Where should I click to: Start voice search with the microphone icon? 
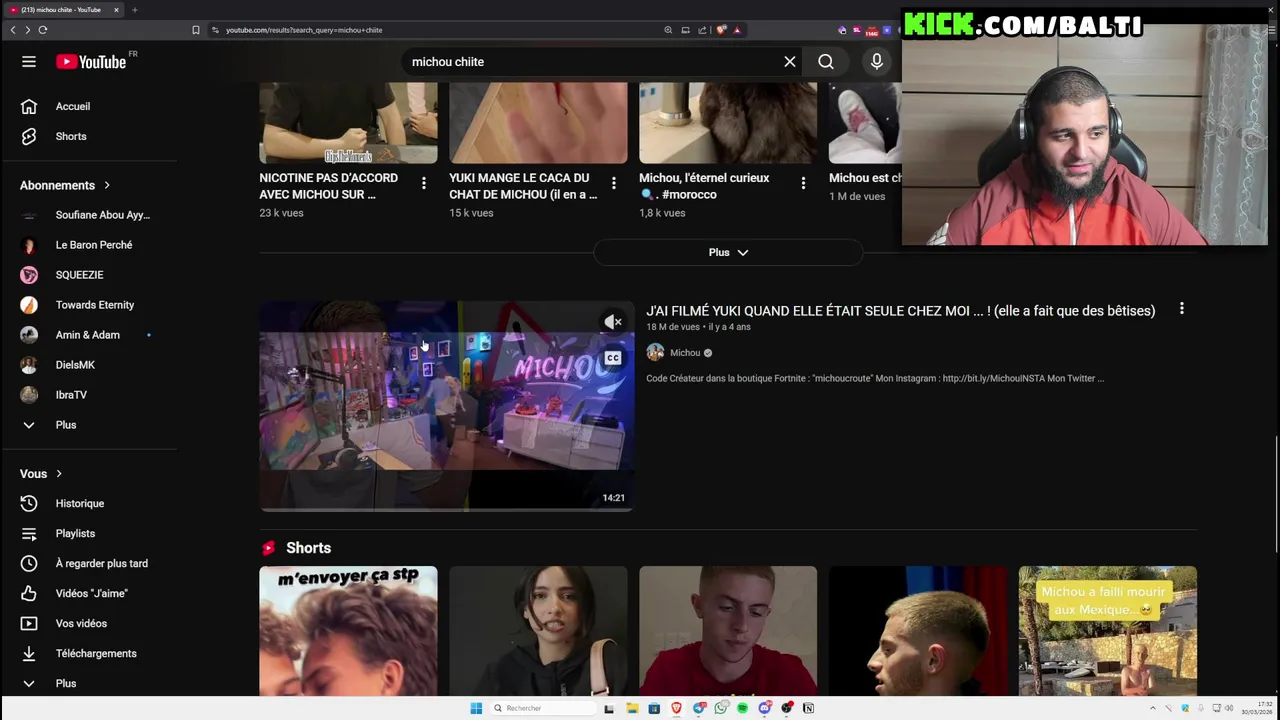pyautogui.click(x=877, y=62)
